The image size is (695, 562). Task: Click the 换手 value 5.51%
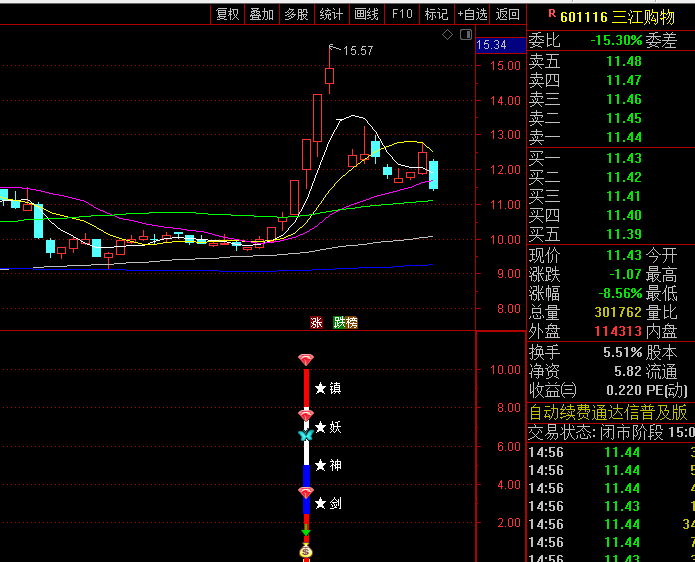coord(622,352)
